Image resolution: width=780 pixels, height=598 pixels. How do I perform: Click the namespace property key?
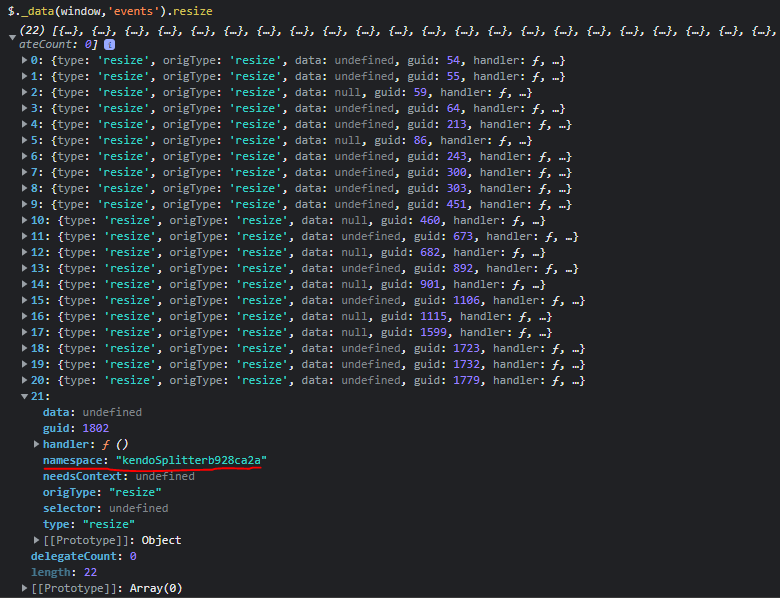point(73,460)
